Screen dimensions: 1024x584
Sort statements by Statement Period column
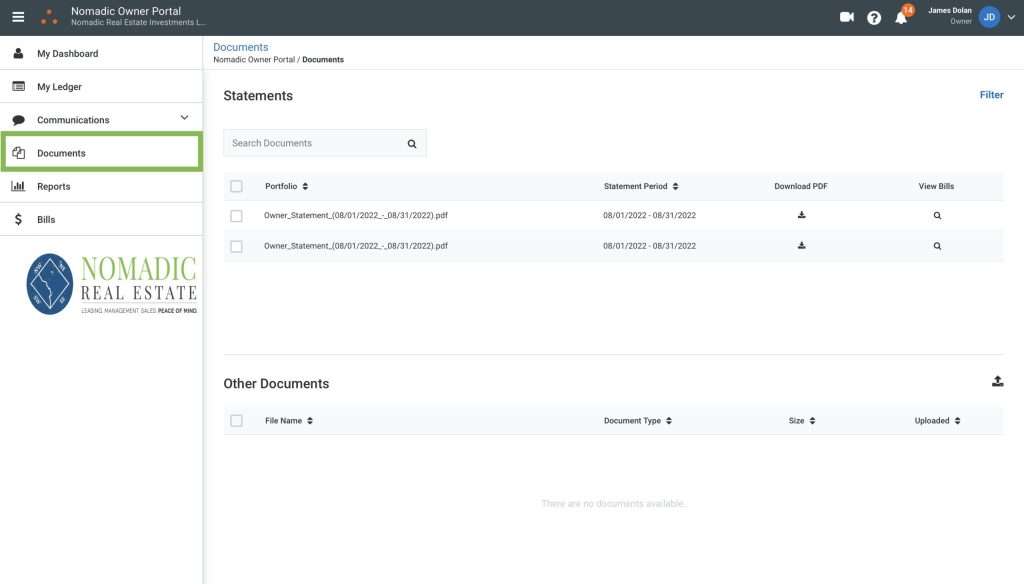641,186
